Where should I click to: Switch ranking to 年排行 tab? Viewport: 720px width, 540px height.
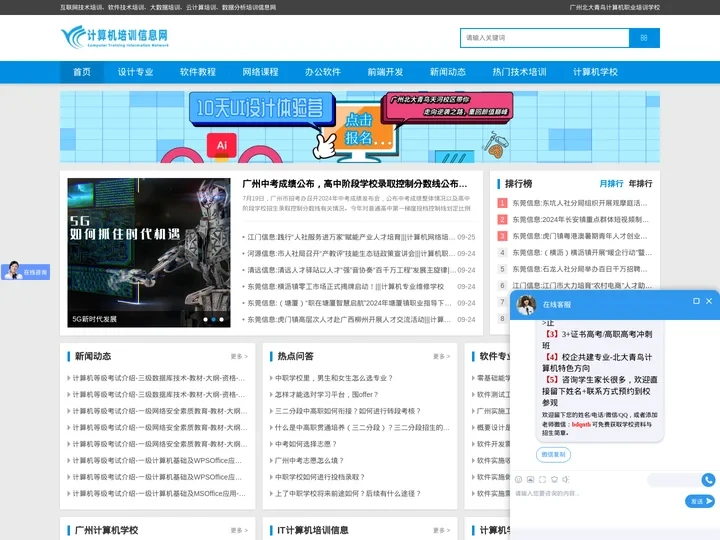click(x=641, y=184)
